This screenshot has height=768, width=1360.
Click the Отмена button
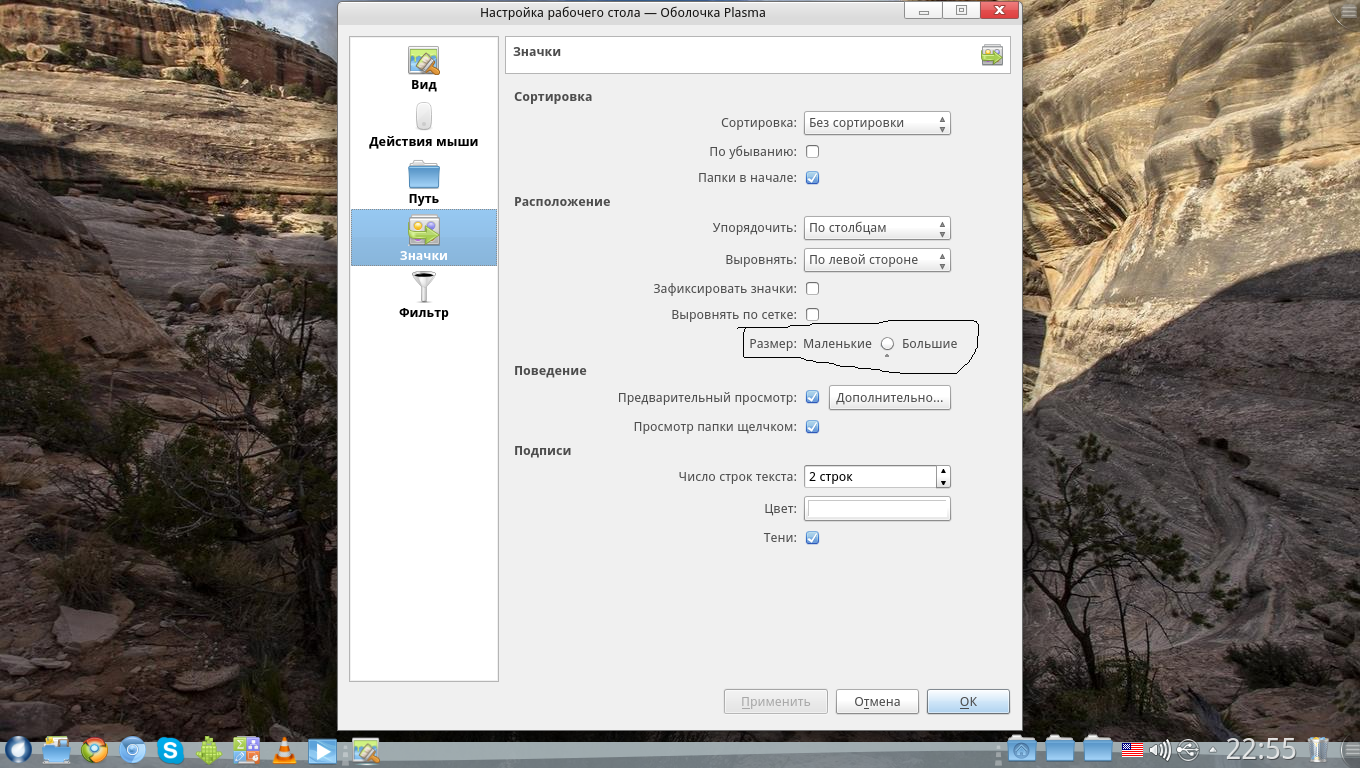click(877, 702)
